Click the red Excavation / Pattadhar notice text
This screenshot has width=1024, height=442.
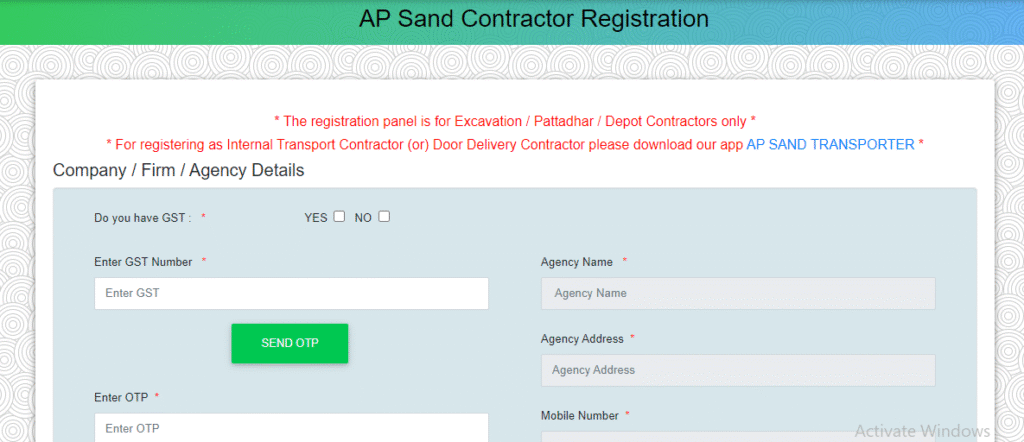pos(514,121)
